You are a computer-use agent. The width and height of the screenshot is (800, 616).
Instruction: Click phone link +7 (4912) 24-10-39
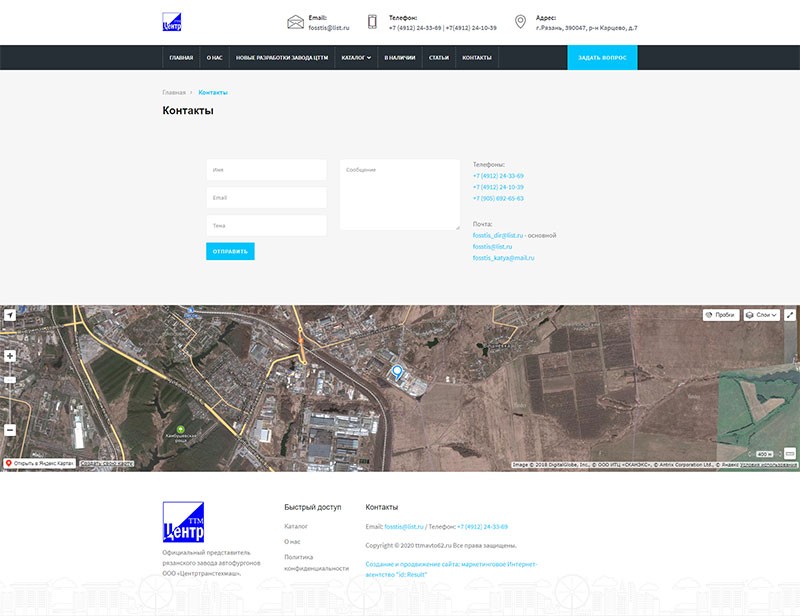tap(498, 187)
